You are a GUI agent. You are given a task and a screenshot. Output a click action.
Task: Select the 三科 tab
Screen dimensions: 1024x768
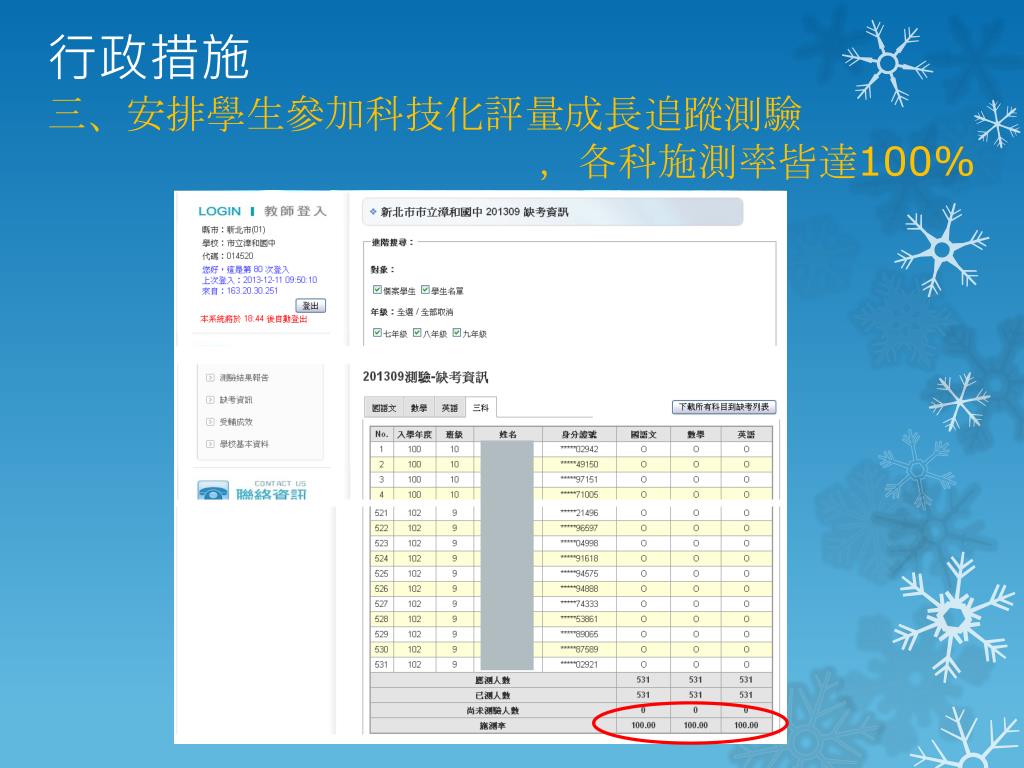481,407
